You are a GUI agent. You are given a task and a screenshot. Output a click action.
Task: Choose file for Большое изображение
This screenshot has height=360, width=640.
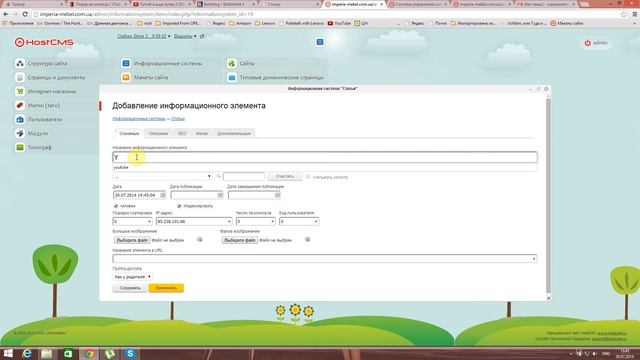(x=132, y=240)
